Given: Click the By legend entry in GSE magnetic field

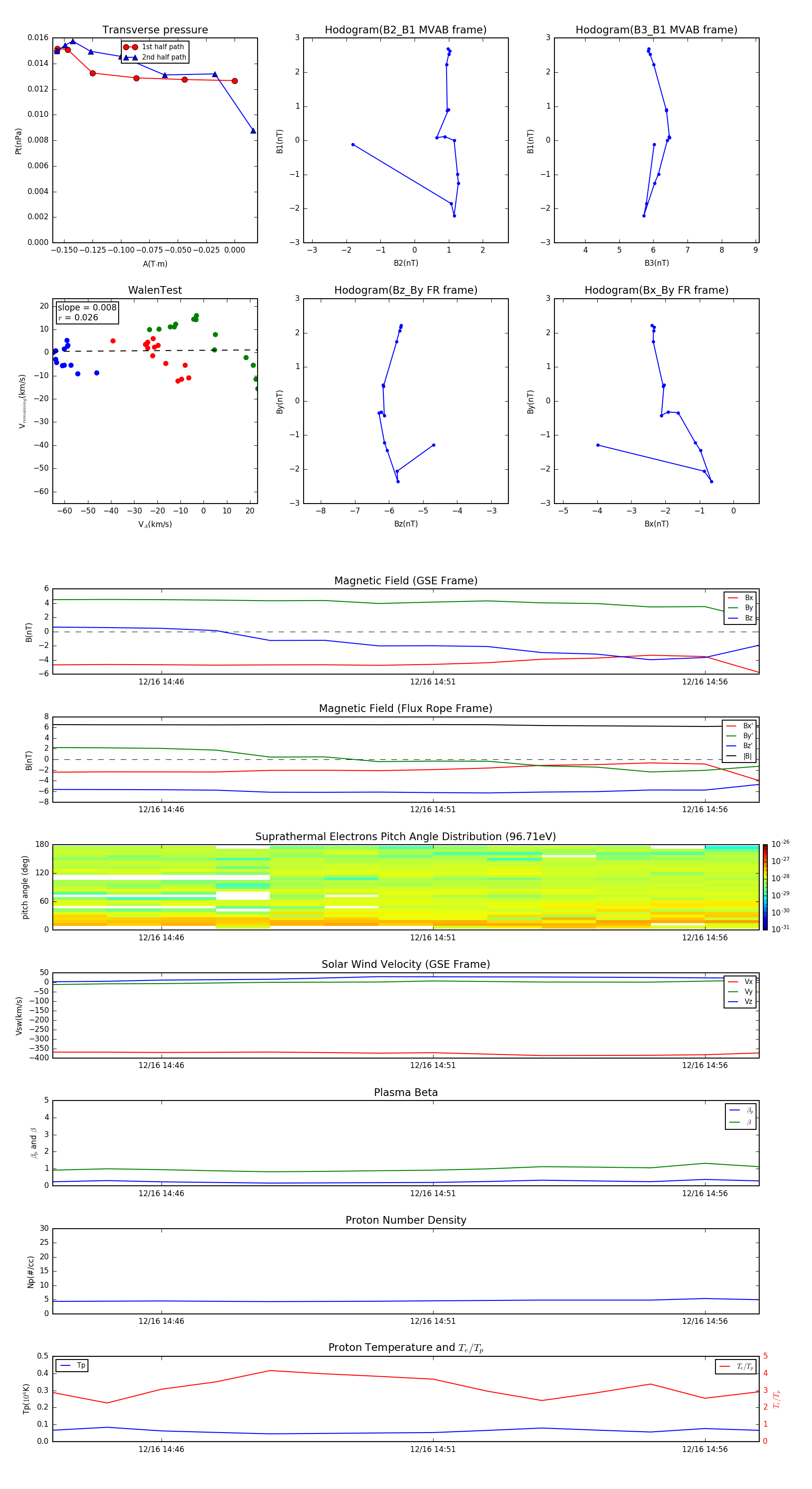Looking at the screenshot, I should pyautogui.click(x=740, y=607).
